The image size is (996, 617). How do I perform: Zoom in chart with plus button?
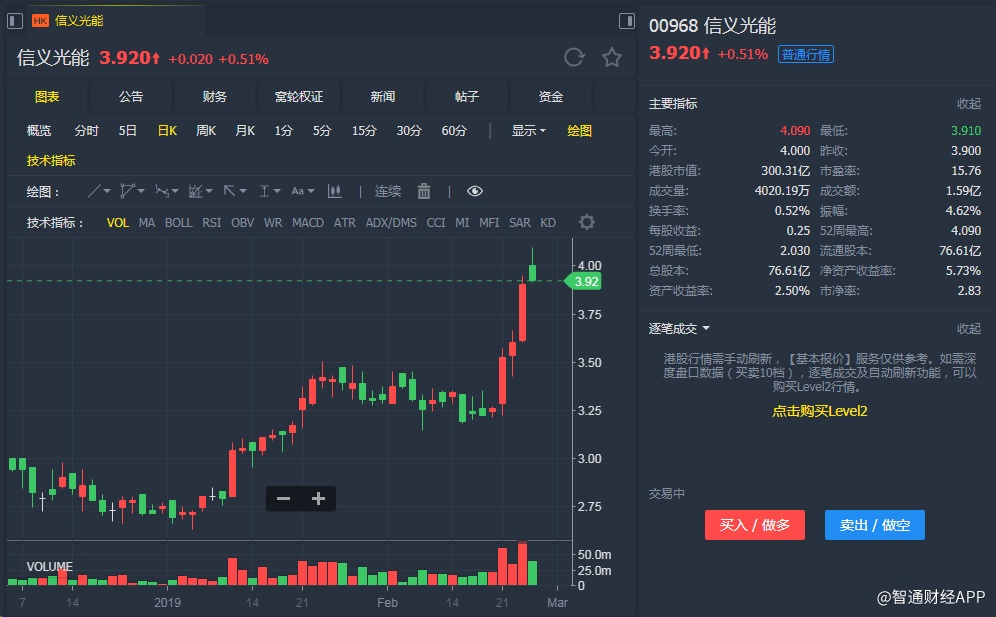click(319, 498)
